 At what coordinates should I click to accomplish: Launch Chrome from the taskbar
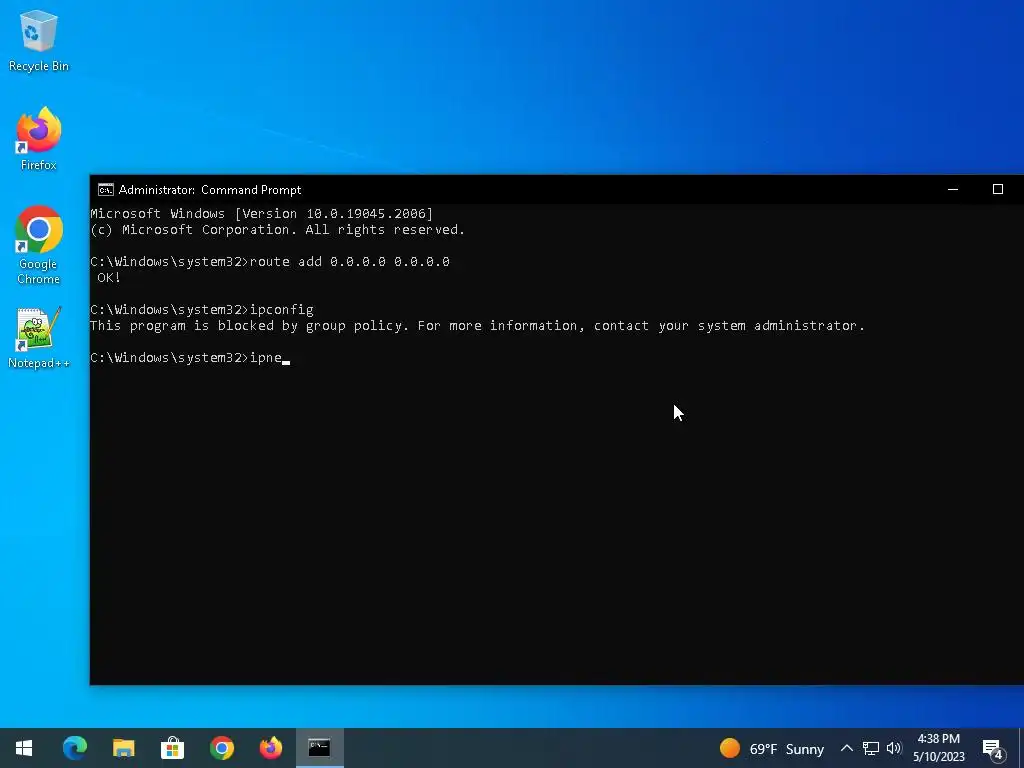click(x=222, y=748)
